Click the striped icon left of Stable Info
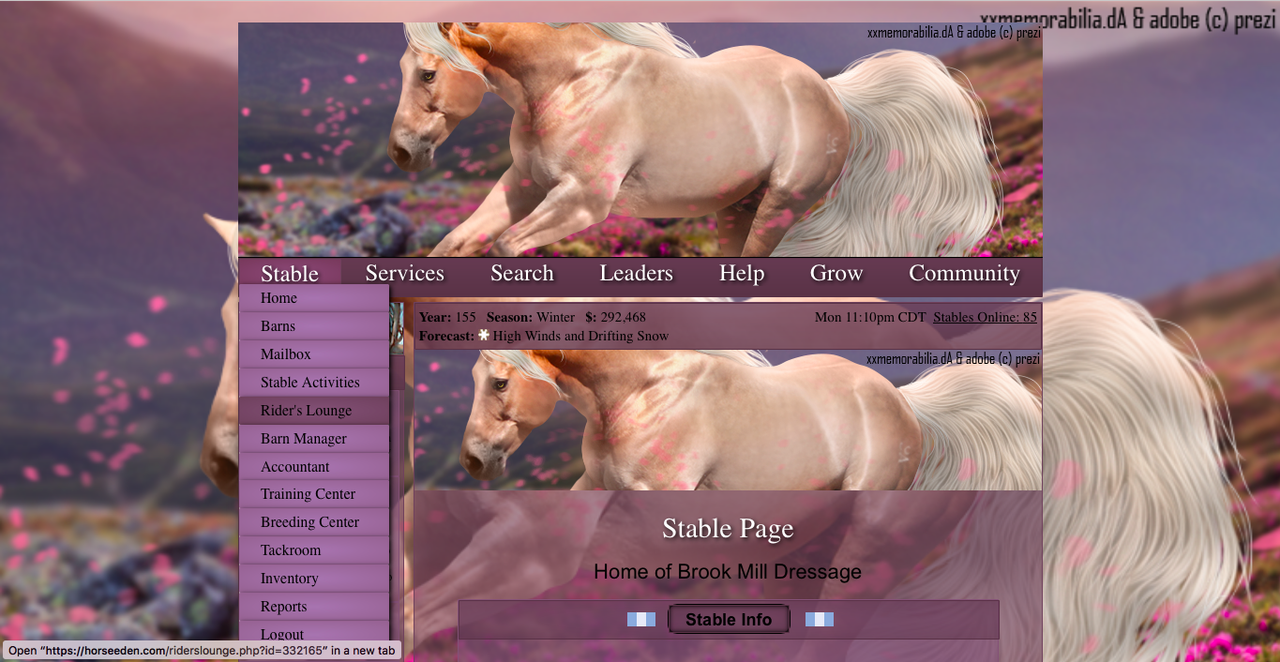Viewport: 1280px width, 662px height. click(x=641, y=620)
